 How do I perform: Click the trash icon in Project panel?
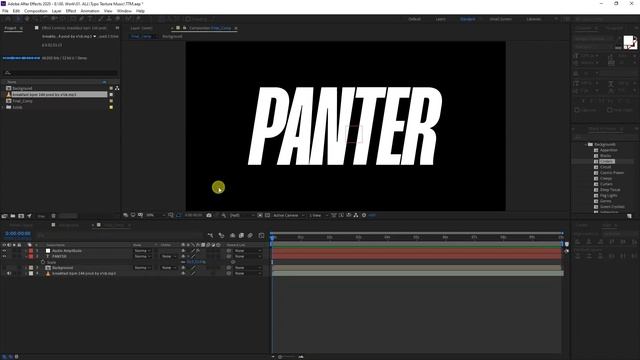tap(53, 216)
